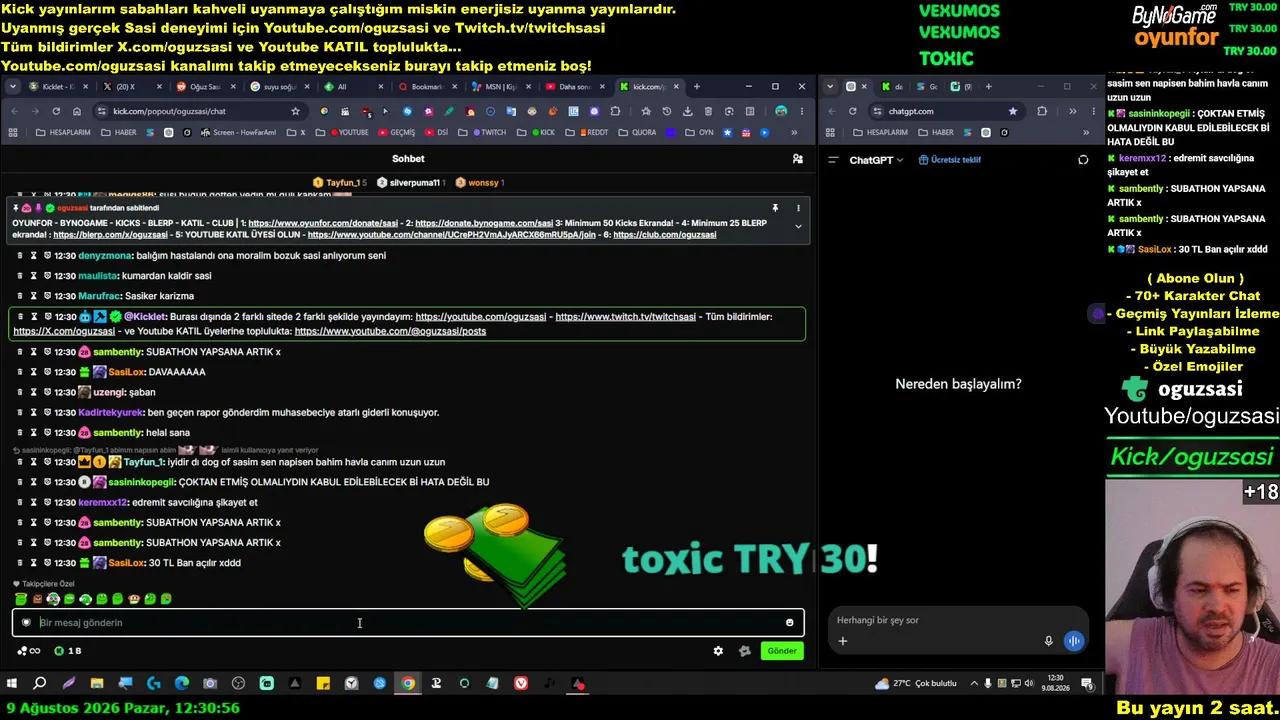Click chat username keremxx12

(103, 503)
